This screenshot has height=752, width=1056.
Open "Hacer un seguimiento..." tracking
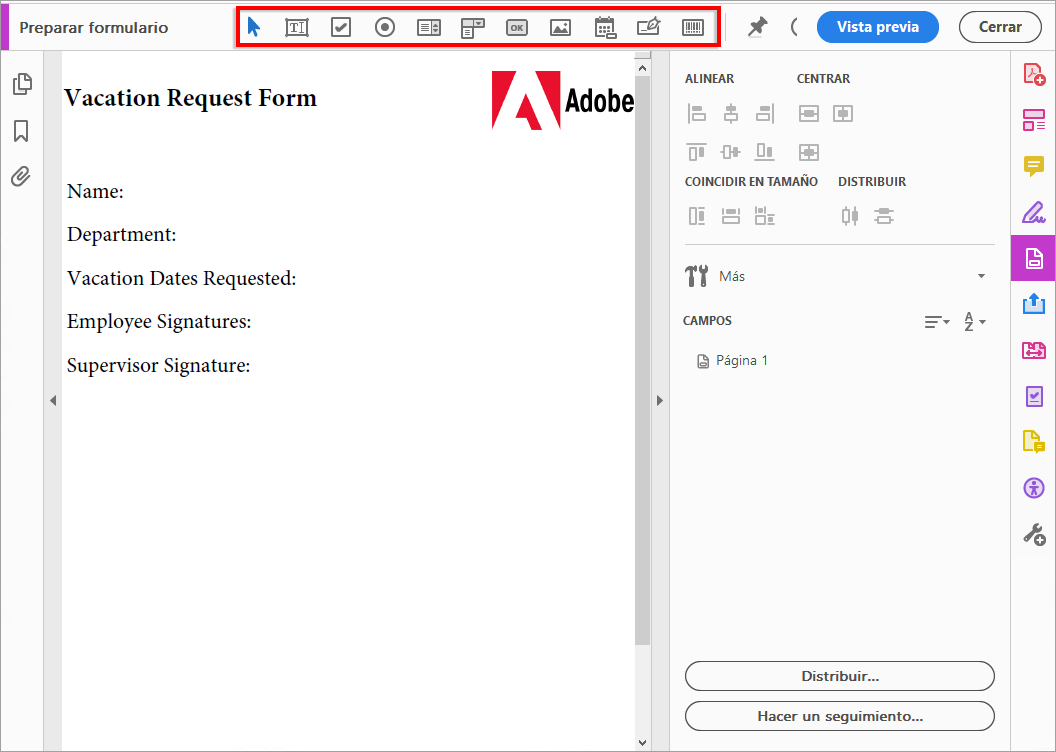839,716
